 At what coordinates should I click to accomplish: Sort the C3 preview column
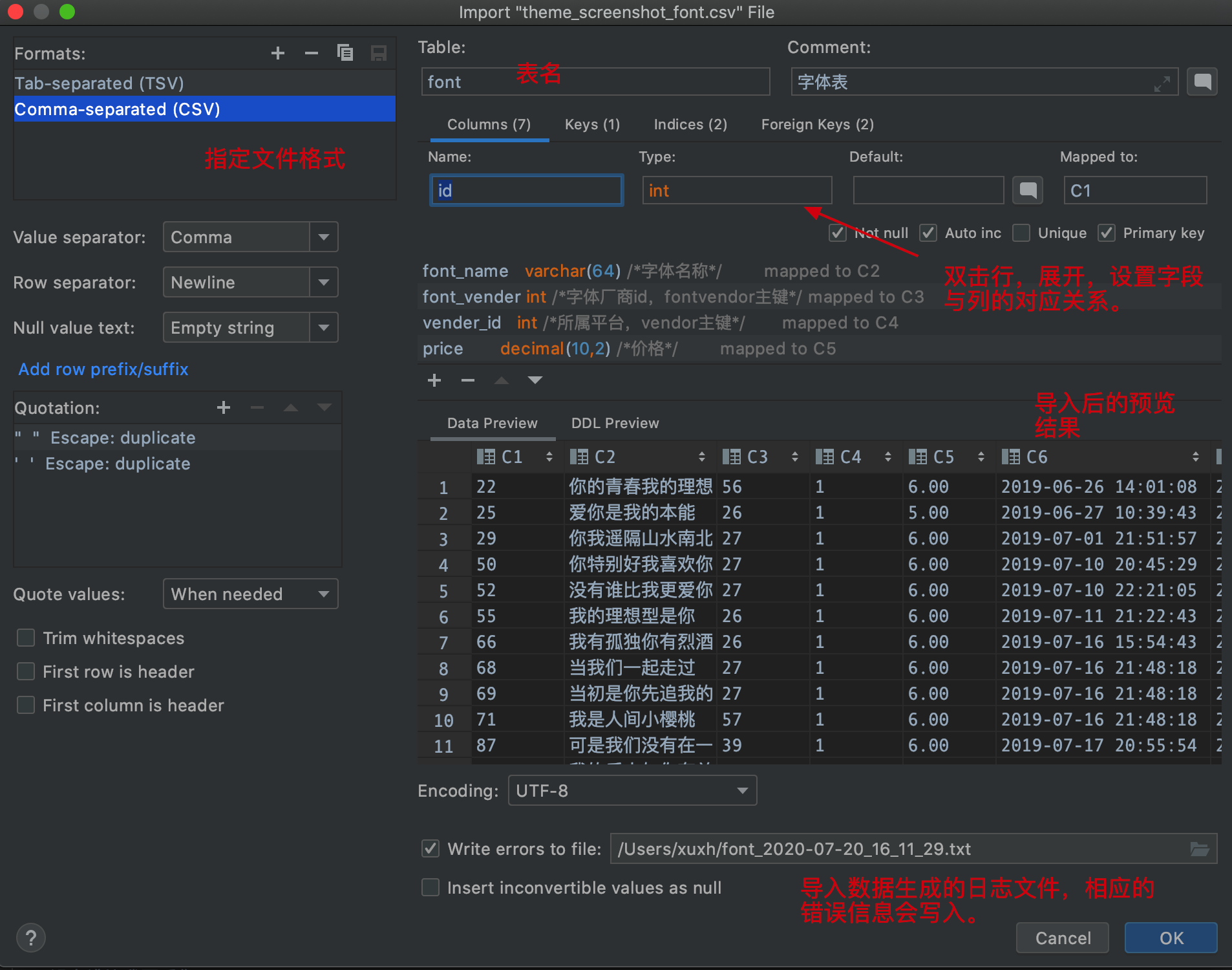794,457
